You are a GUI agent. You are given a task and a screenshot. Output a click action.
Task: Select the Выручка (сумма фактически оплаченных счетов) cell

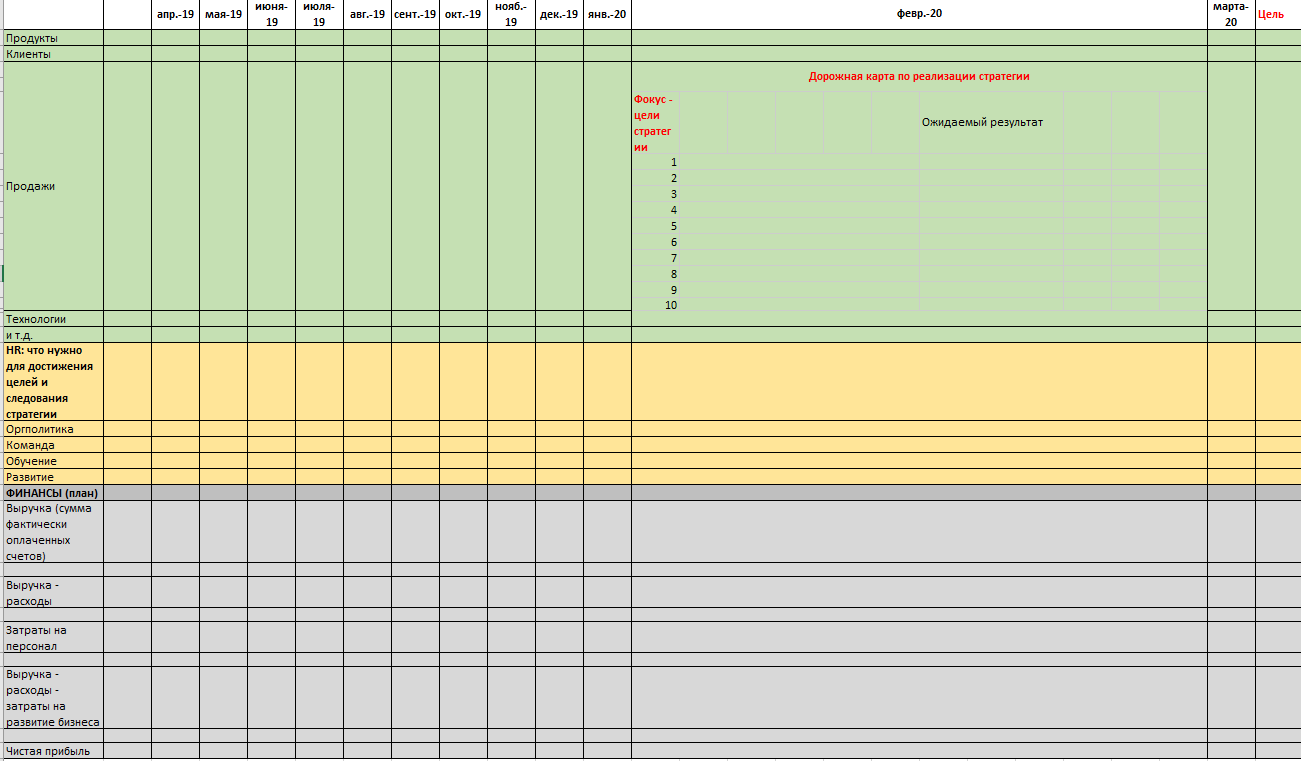click(x=52, y=531)
